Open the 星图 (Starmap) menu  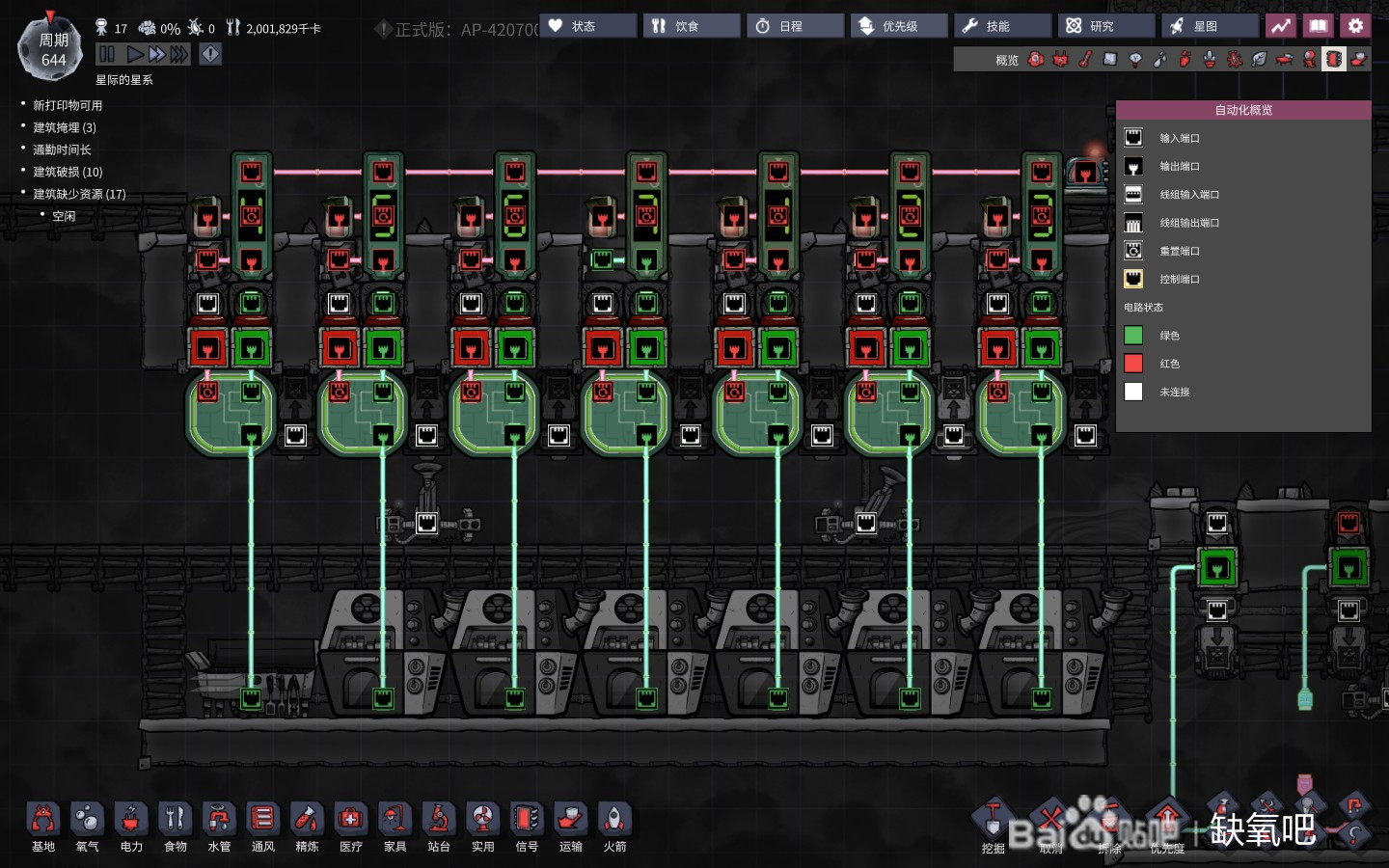(x=1211, y=26)
